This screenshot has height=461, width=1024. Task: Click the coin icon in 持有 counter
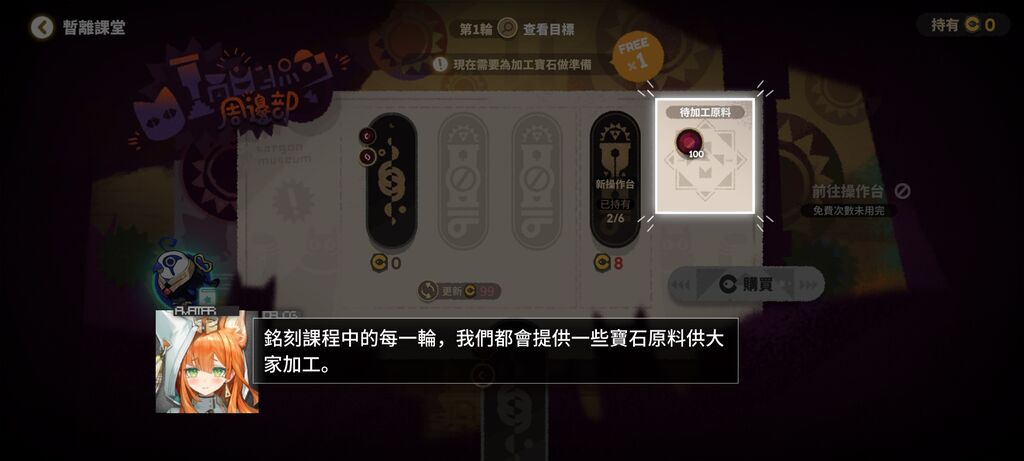click(973, 25)
